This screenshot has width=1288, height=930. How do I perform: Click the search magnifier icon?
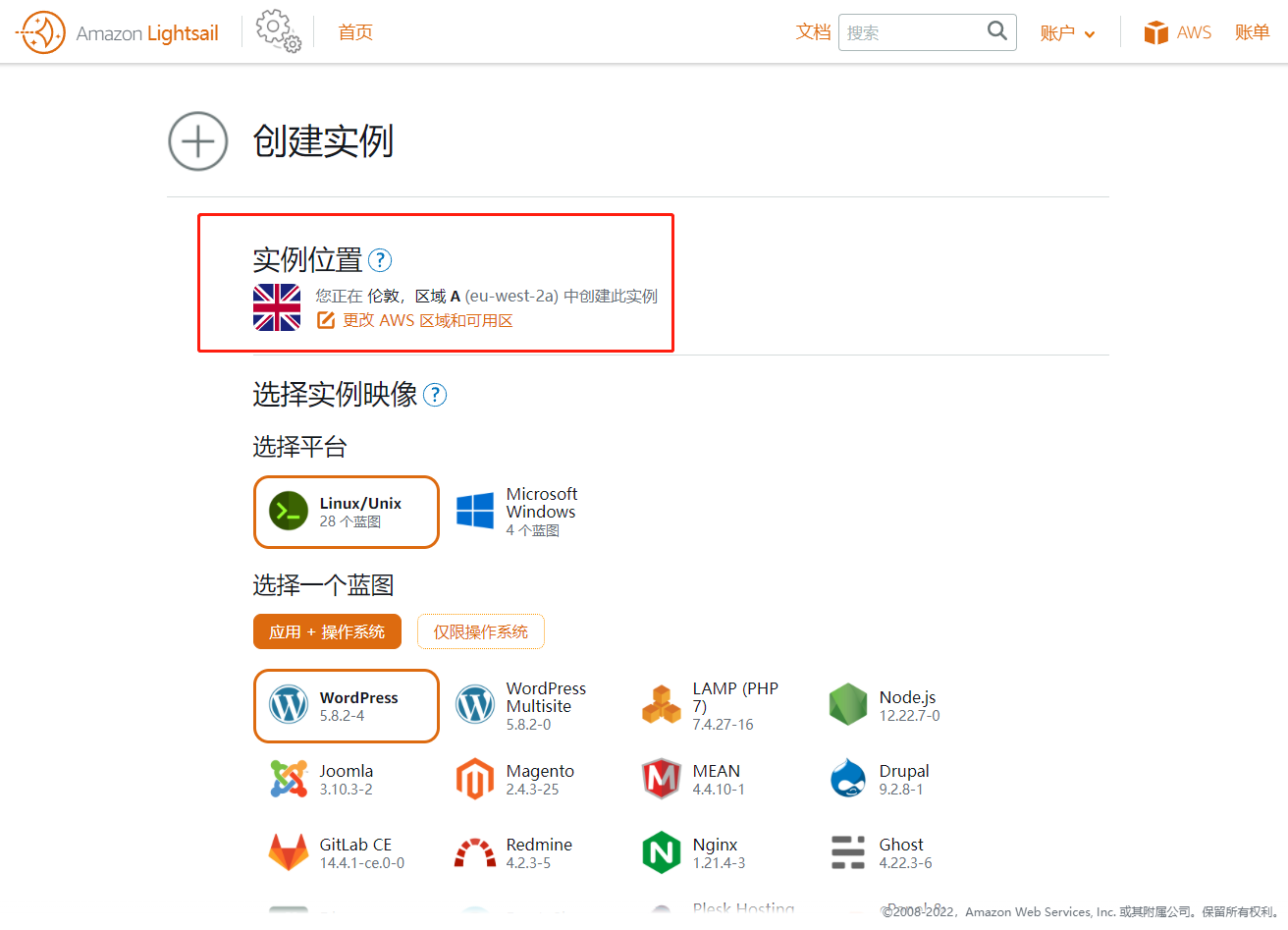coord(997,30)
